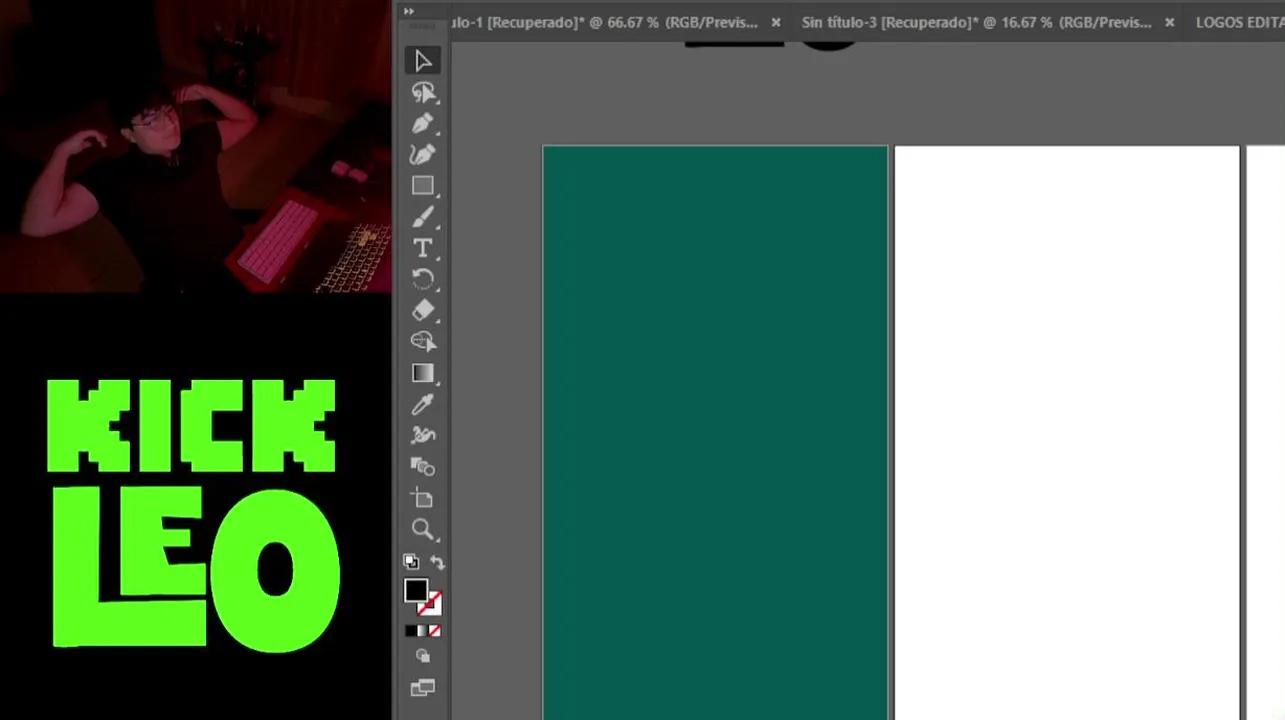This screenshot has width=1285, height=720.
Task: Swap fill and stroke with the curved arrows
Action: (x=437, y=562)
